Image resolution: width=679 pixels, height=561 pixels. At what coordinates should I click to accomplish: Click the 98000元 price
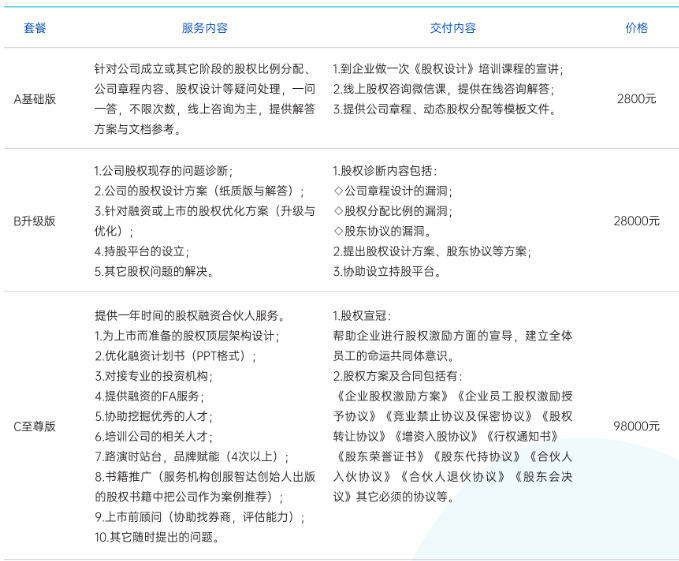(636, 426)
